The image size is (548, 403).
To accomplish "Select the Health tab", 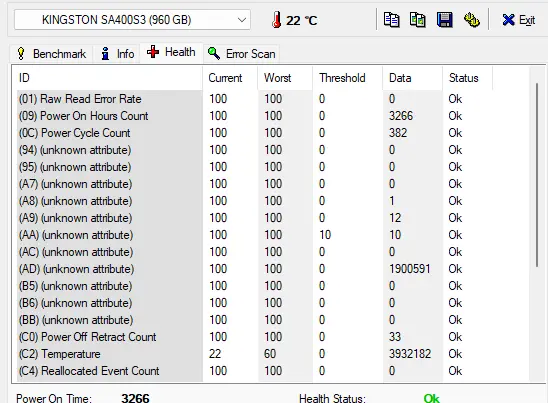I will [x=171, y=52].
